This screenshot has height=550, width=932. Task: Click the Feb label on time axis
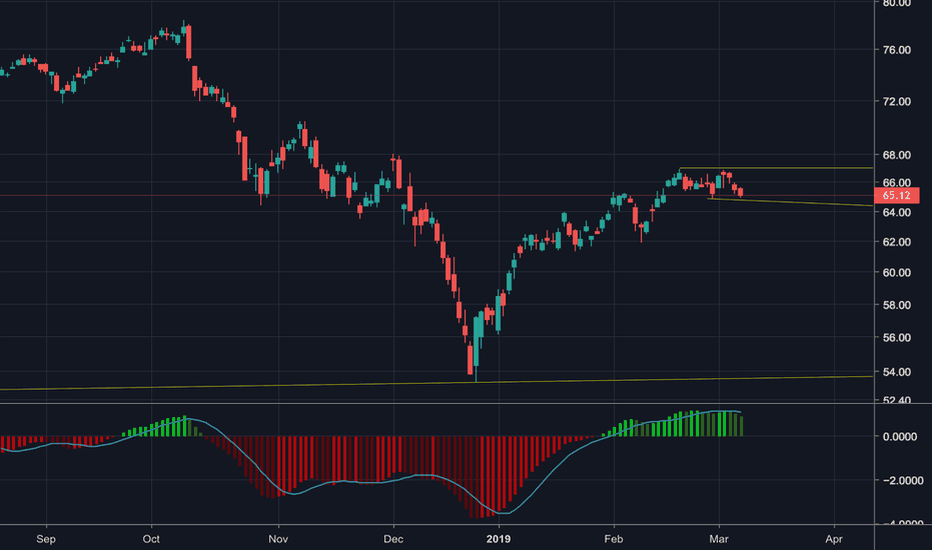click(613, 539)
